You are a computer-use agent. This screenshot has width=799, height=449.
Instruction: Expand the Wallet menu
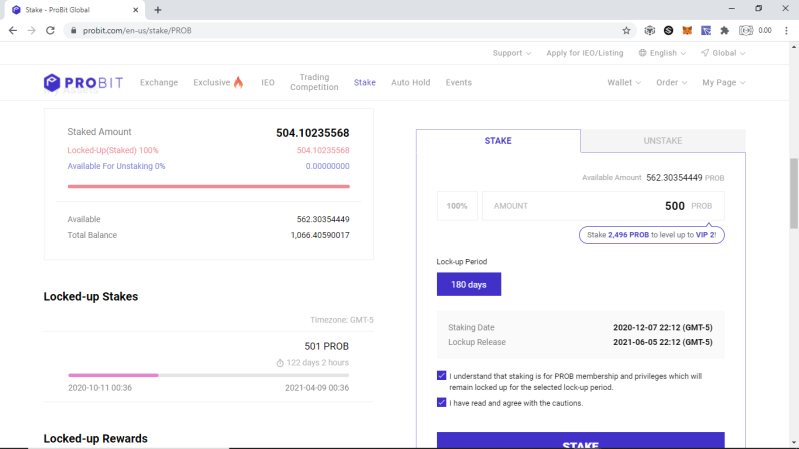(624, 83)
